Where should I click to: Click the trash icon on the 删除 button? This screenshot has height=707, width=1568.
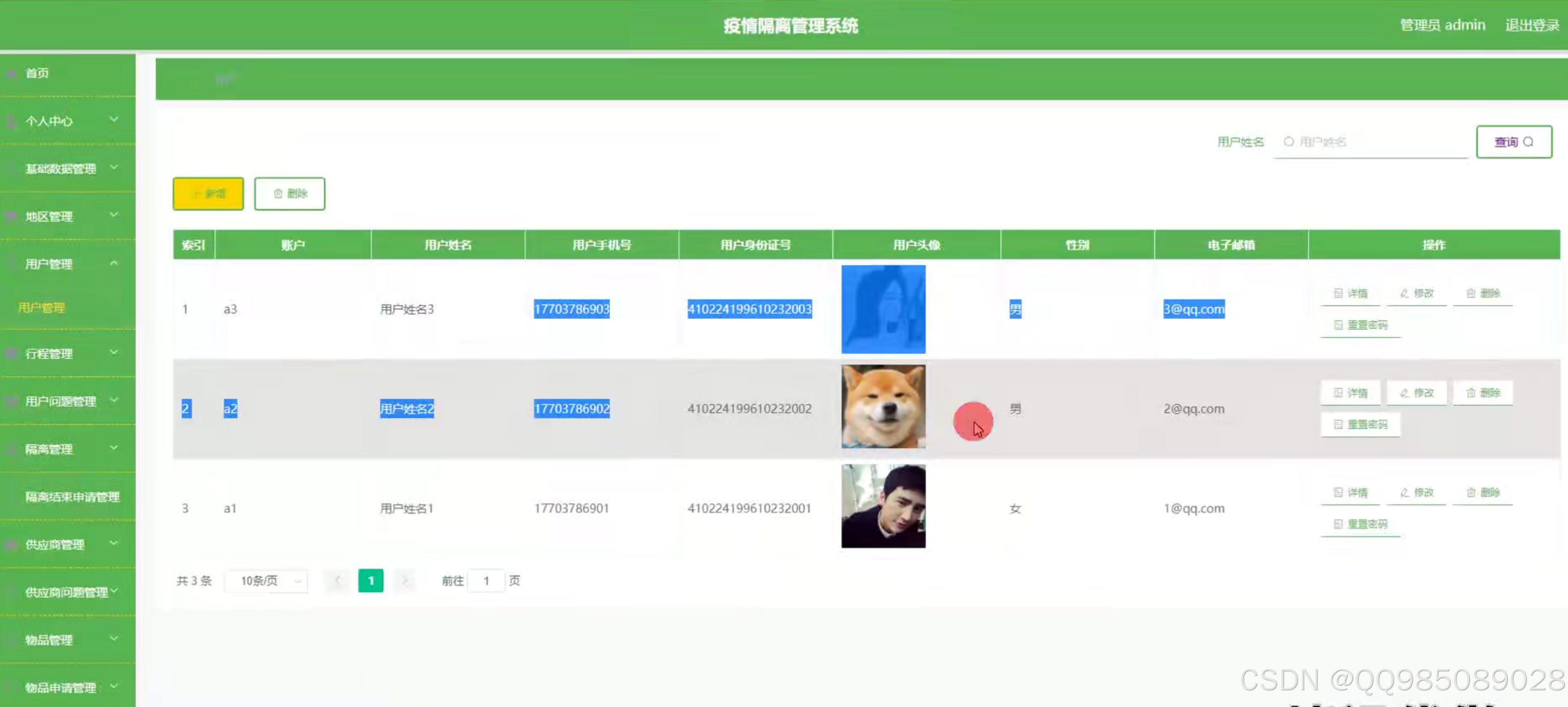coord(277,193)
